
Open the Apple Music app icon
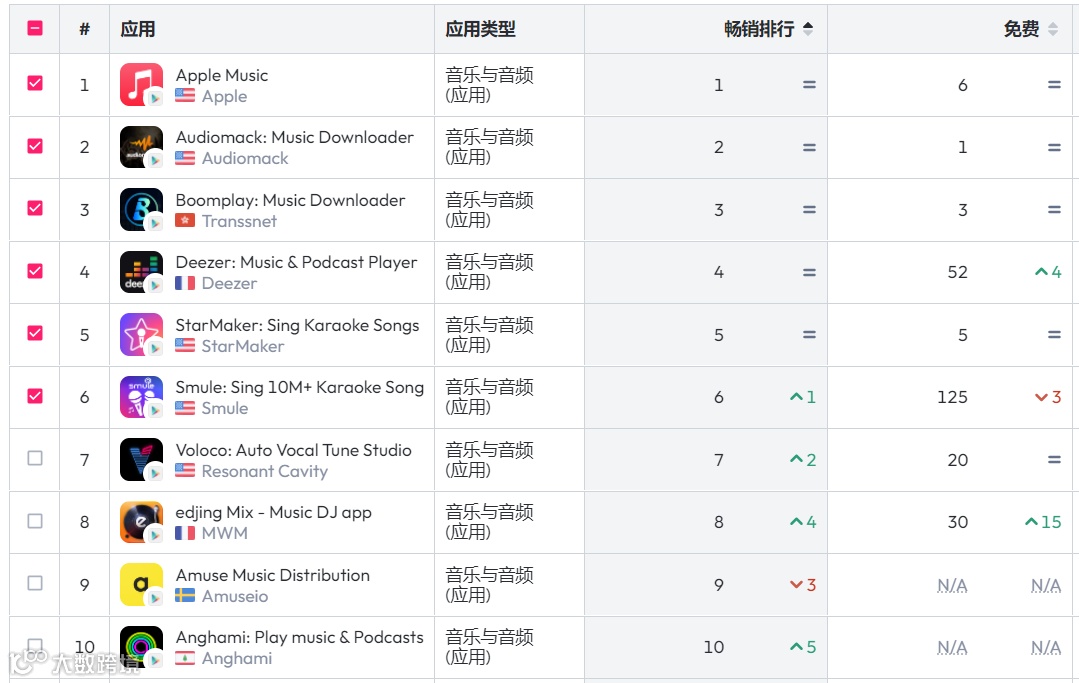click(141, 85)
